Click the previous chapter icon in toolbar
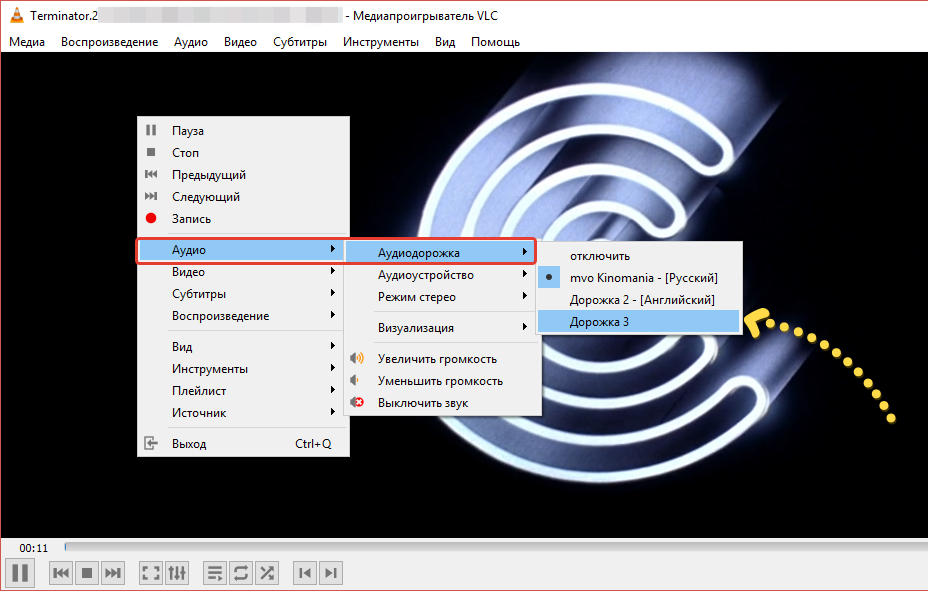The image size is (928, 591). click(305, 573)
